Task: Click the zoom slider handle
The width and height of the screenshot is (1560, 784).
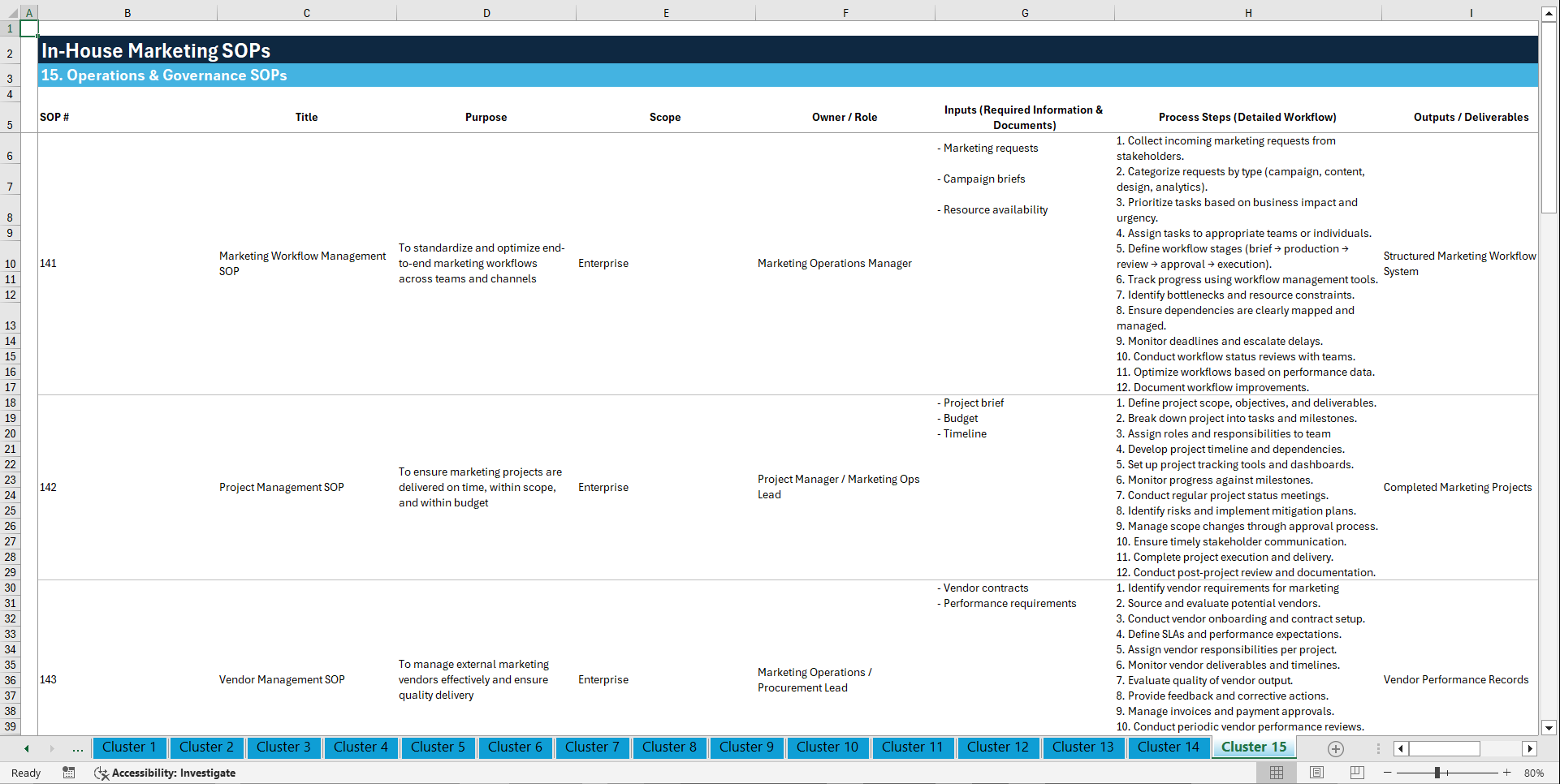Action: 1437,773
